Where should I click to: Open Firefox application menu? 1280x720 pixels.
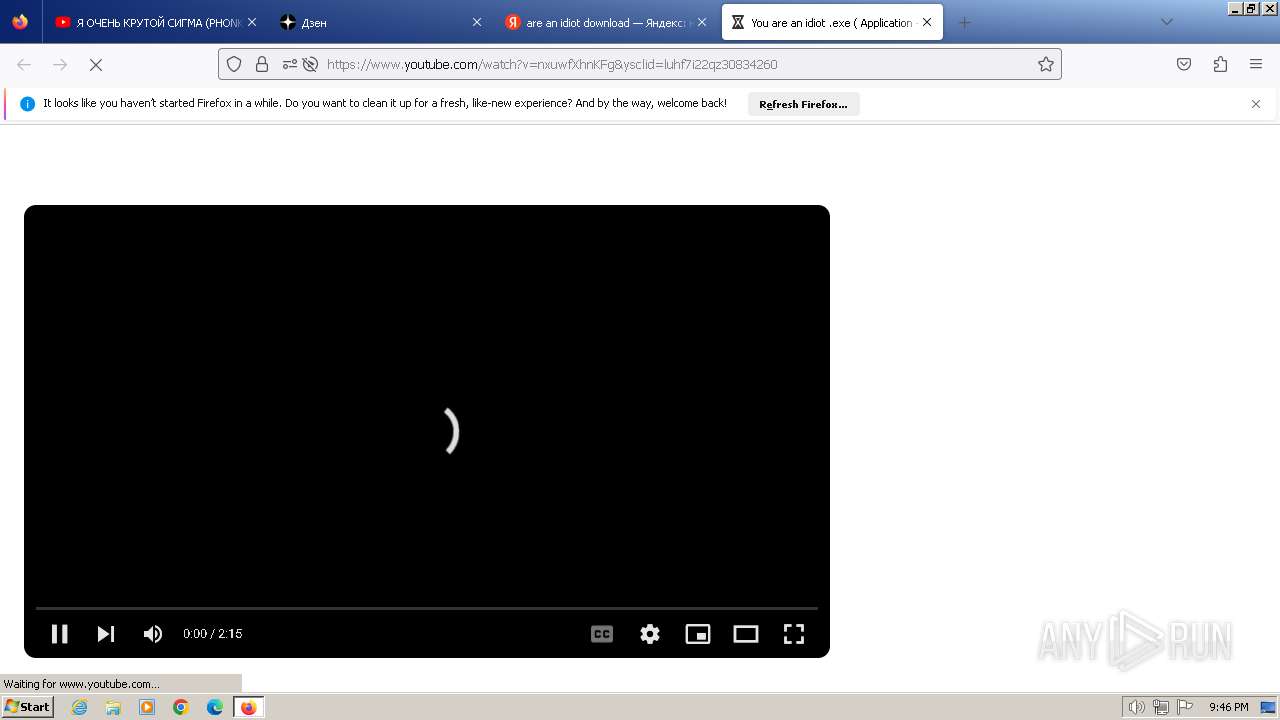pos(1256,64)
